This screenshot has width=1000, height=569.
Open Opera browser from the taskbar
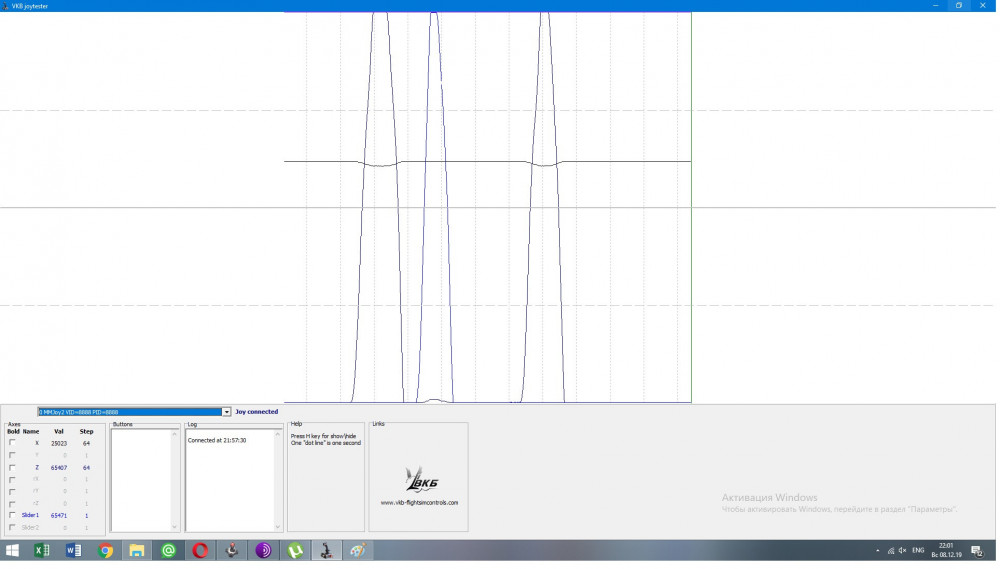200,552
